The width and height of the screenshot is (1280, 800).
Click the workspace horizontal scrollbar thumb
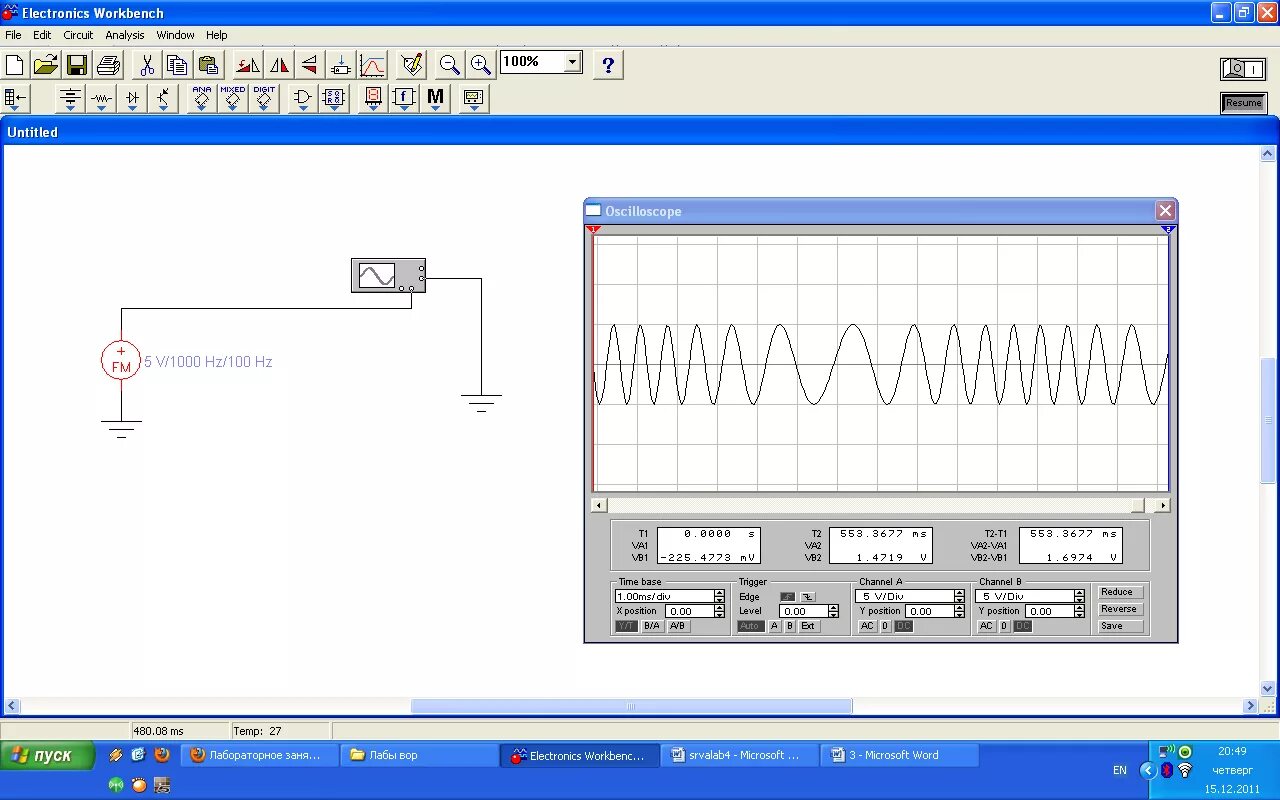(x=631, y=706)
